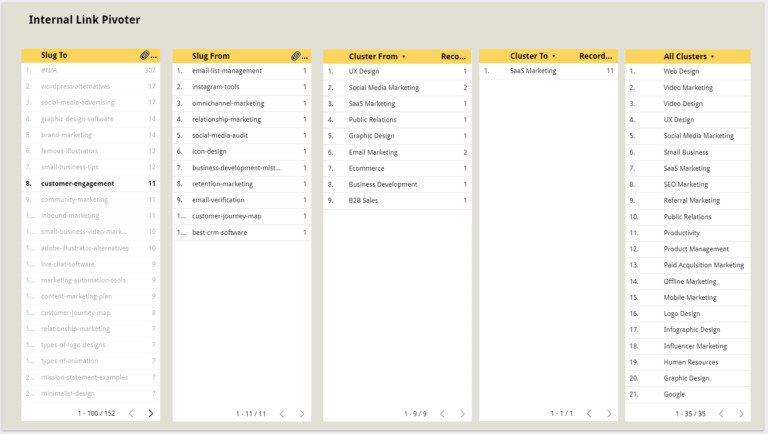Click the Slug From column header
Image resolution: width=768 pixels, height=434 pixels.
211,56
